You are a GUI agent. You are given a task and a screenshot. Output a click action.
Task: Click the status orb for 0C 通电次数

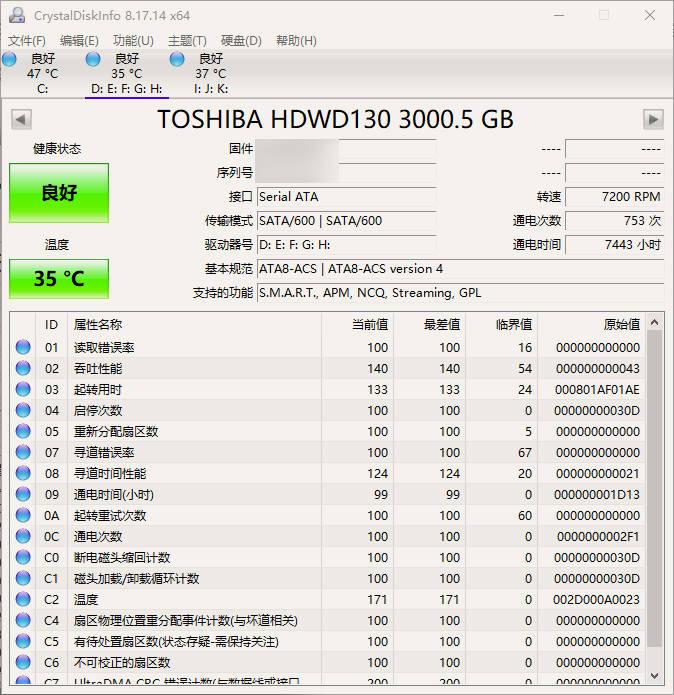click(x=23, y=536)
